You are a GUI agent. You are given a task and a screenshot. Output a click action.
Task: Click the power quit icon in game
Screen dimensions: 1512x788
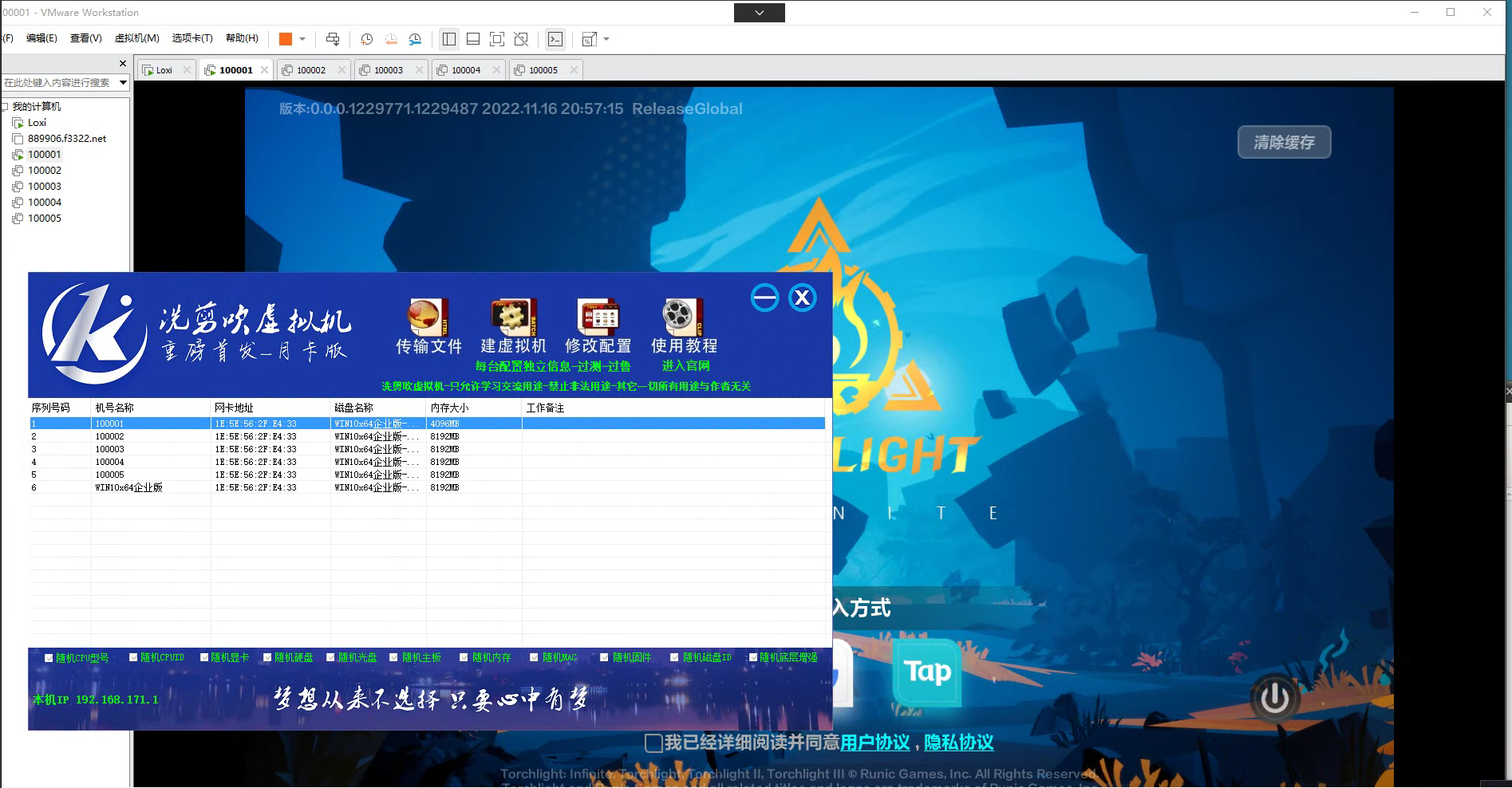pos(1274,698)
